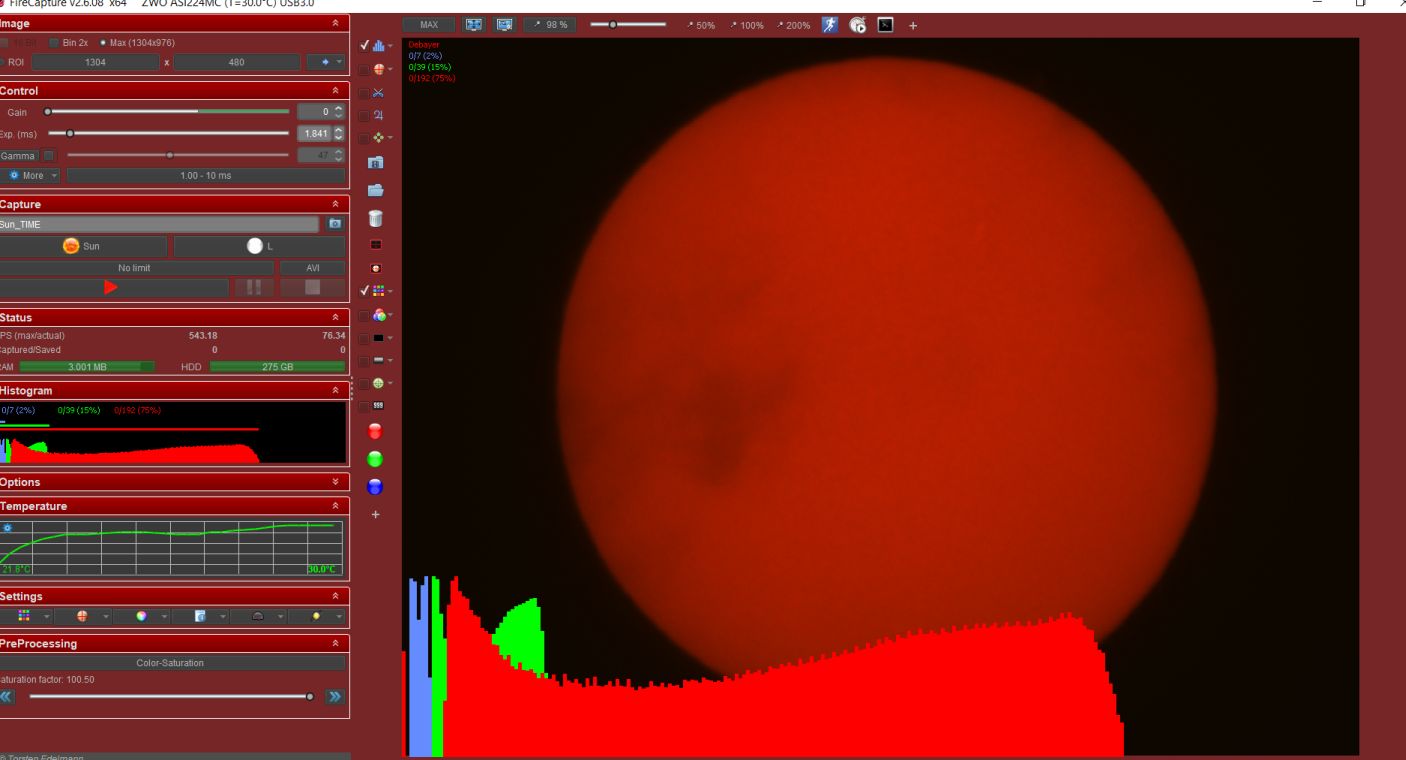Viewport: 1406px width, 760px height.
Task: Uncheck the debayer checkbox in sidebar
Action: [x=364, y=291]
